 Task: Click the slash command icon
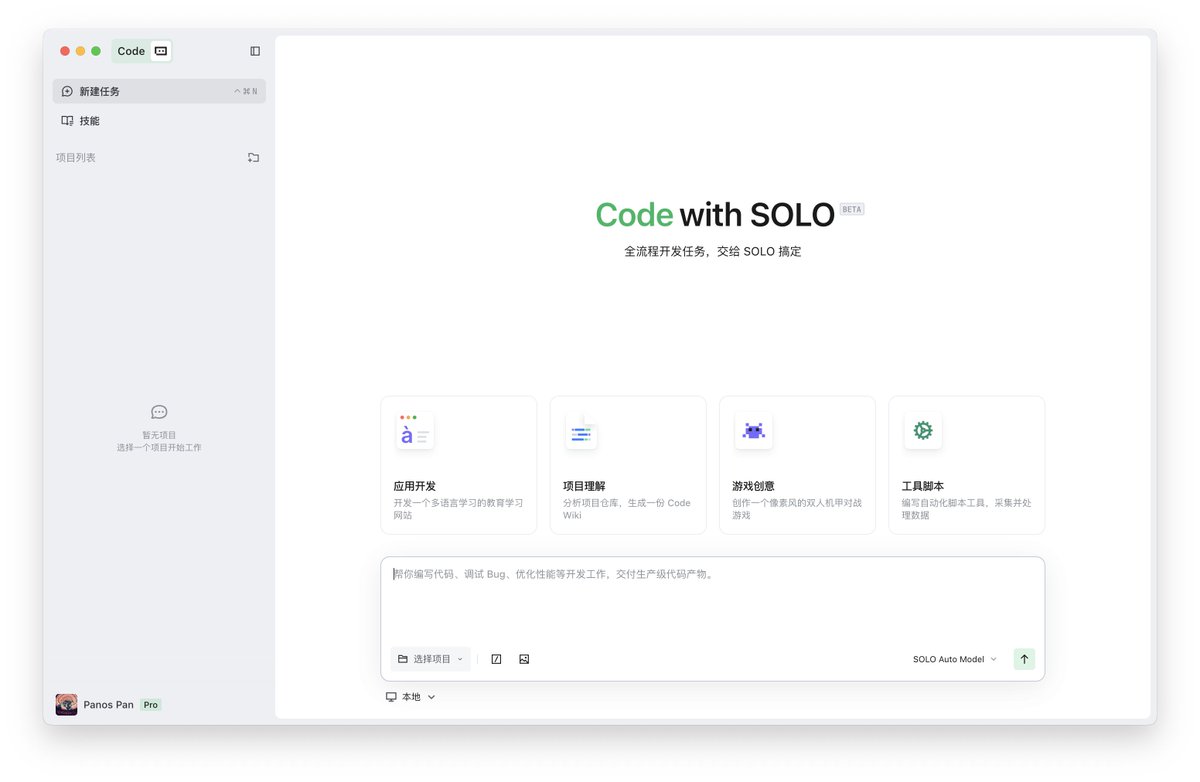(496, 659)
